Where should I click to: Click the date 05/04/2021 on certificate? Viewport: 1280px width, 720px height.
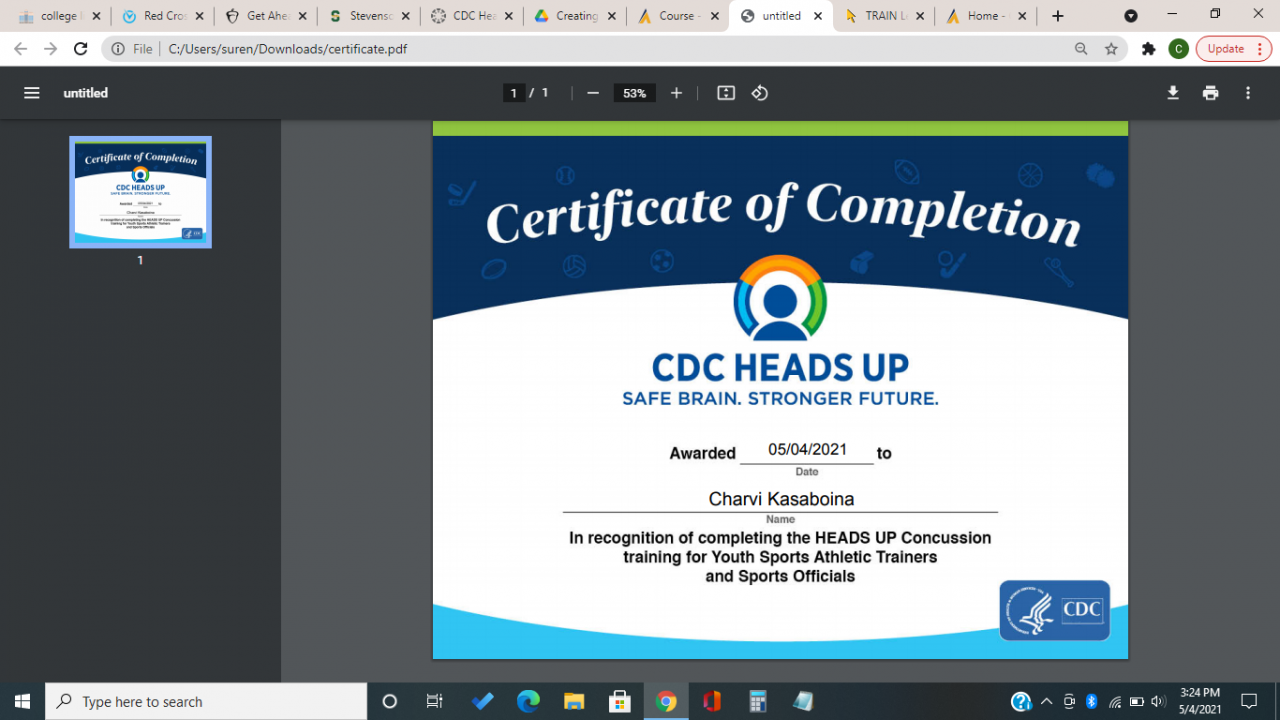click(x=807, y=450)
